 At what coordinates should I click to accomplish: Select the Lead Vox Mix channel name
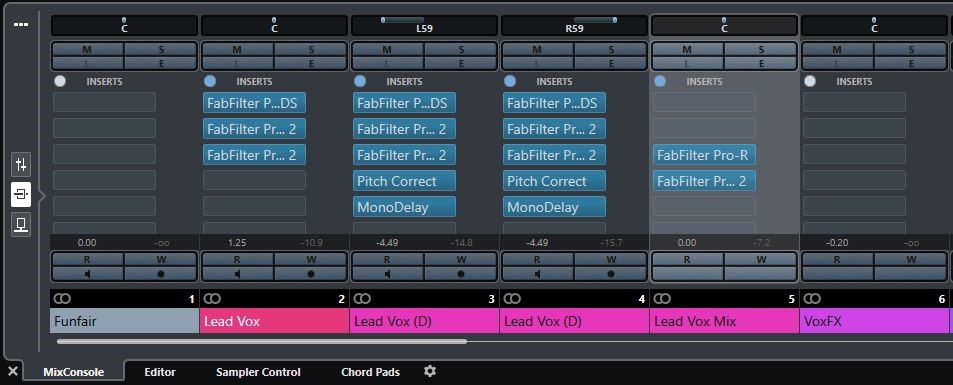724,321
